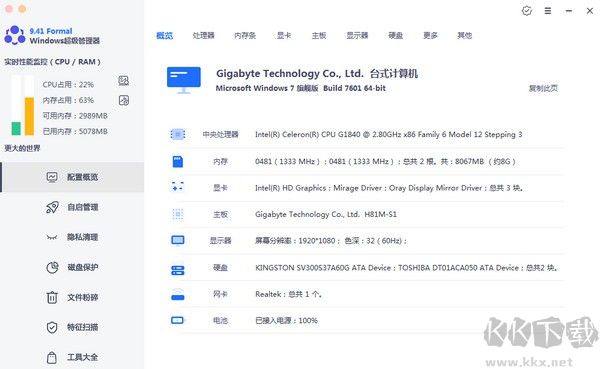600x369 pixels.
Task: Click the large blue desktop computer icon
Action: [184, 80]
